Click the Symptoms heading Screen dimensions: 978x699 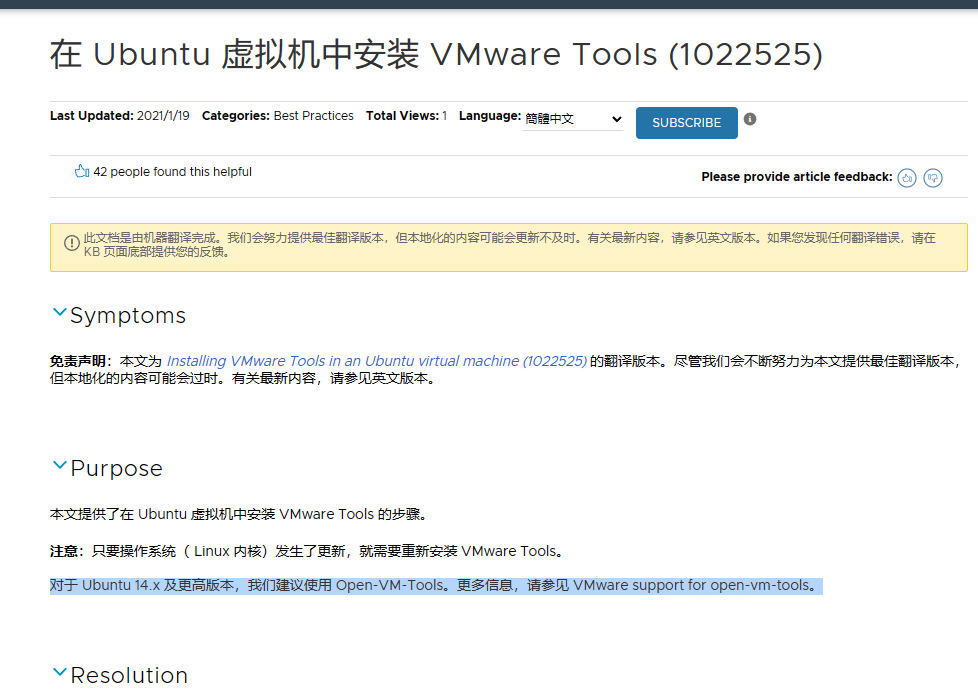(128, 316)
